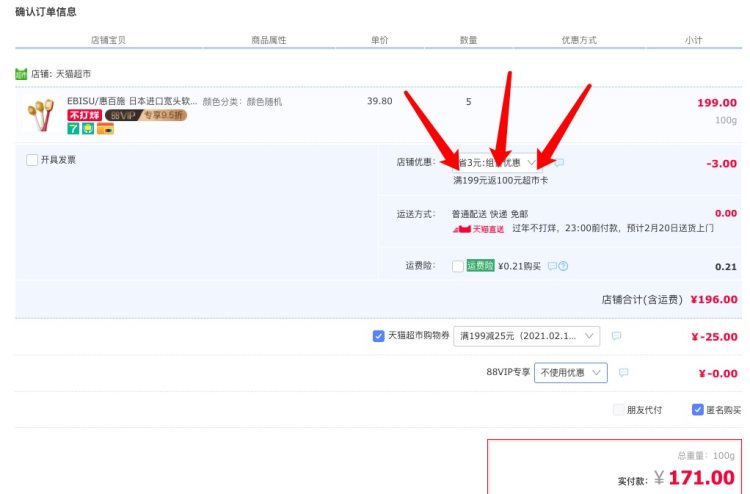Click the yellow credit card badge icon
750x494 pixels.
click(105, 129)
